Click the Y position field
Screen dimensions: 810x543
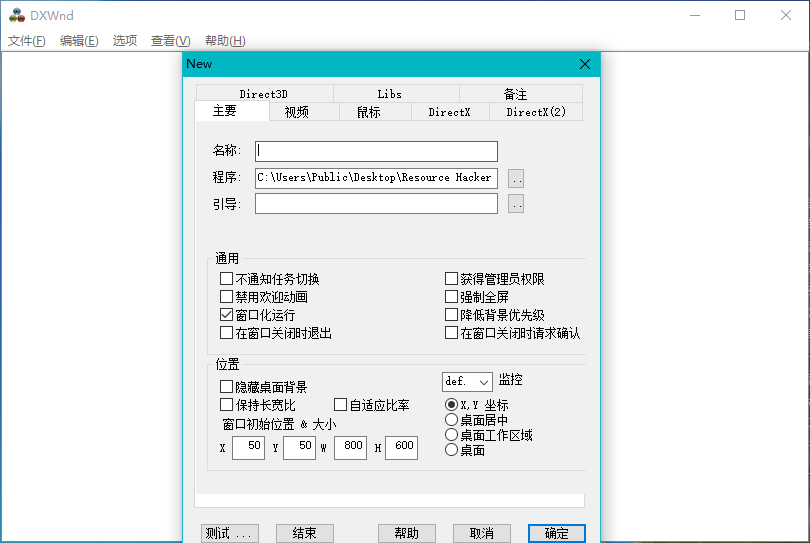pos(300,447)
